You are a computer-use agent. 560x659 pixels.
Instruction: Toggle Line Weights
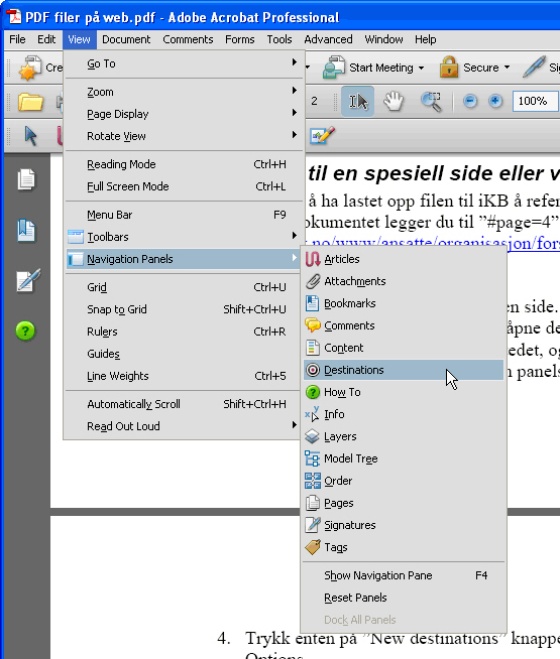(184, 376)
